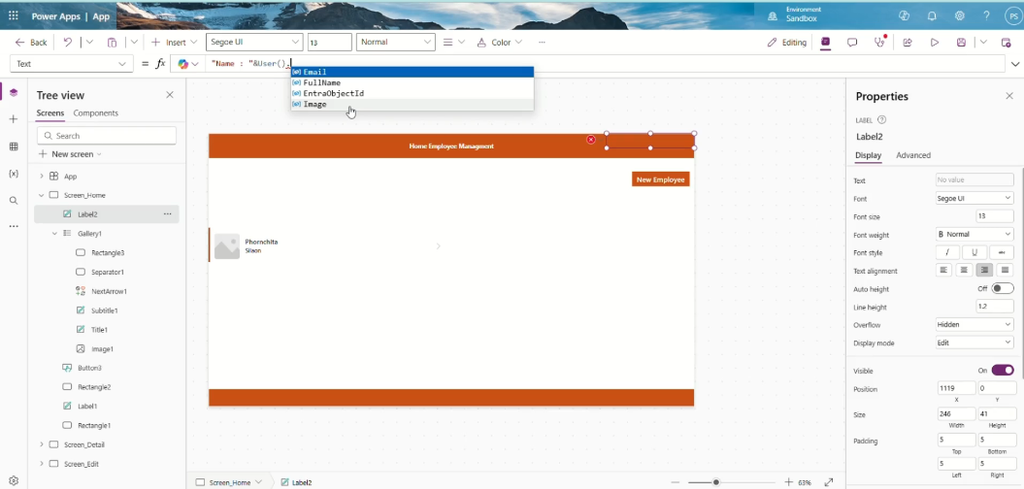This screenshot has height=489, width=1024.
Task: Open the App checker stethoscope icon
Action: click(x=880, y=41)
